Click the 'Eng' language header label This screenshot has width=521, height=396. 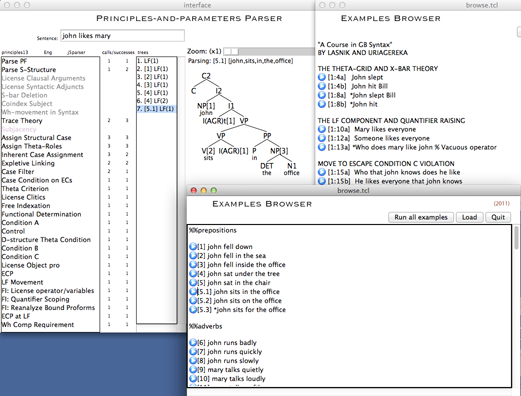(48, 52)
